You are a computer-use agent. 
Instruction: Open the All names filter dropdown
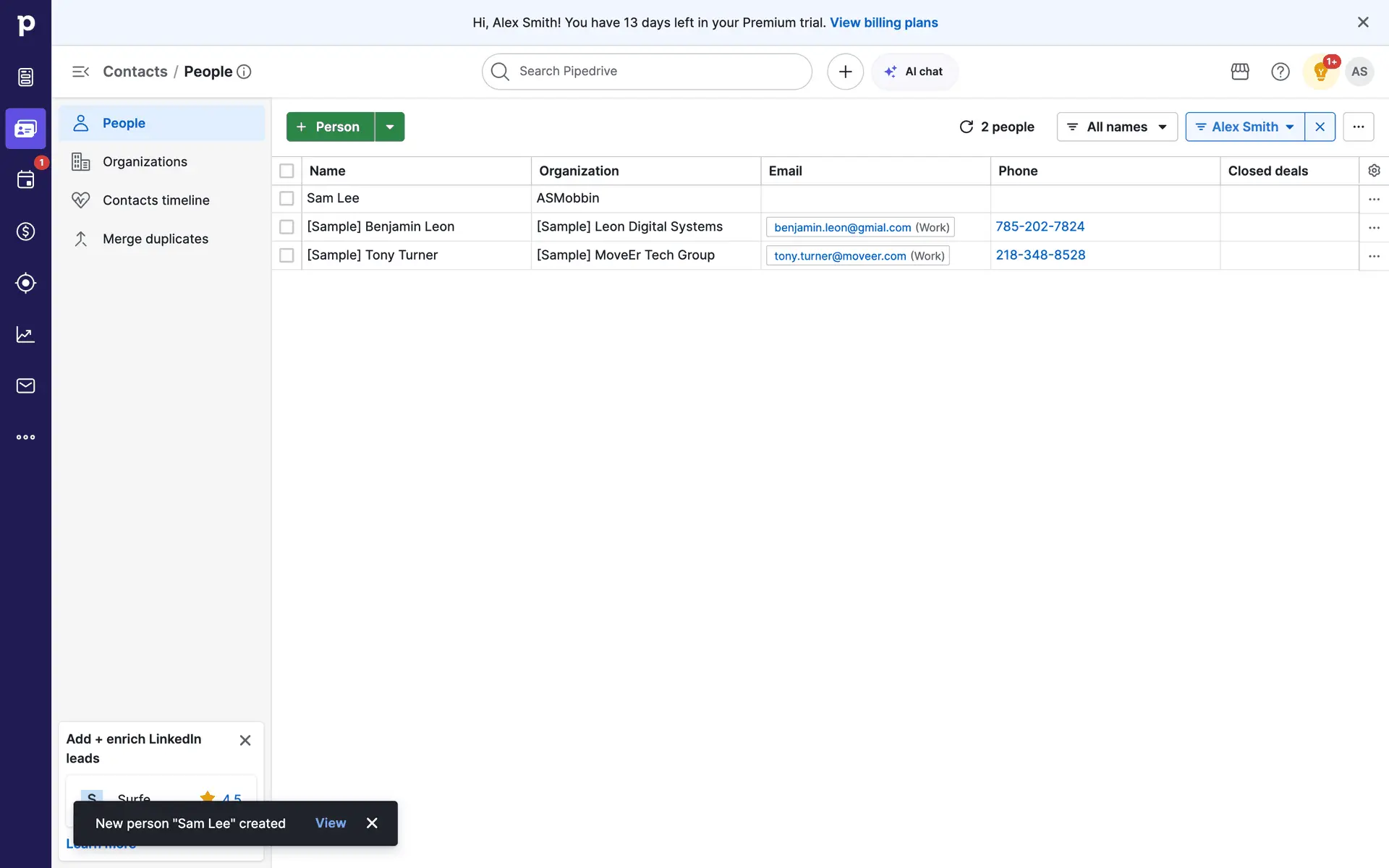point(1117,127)
